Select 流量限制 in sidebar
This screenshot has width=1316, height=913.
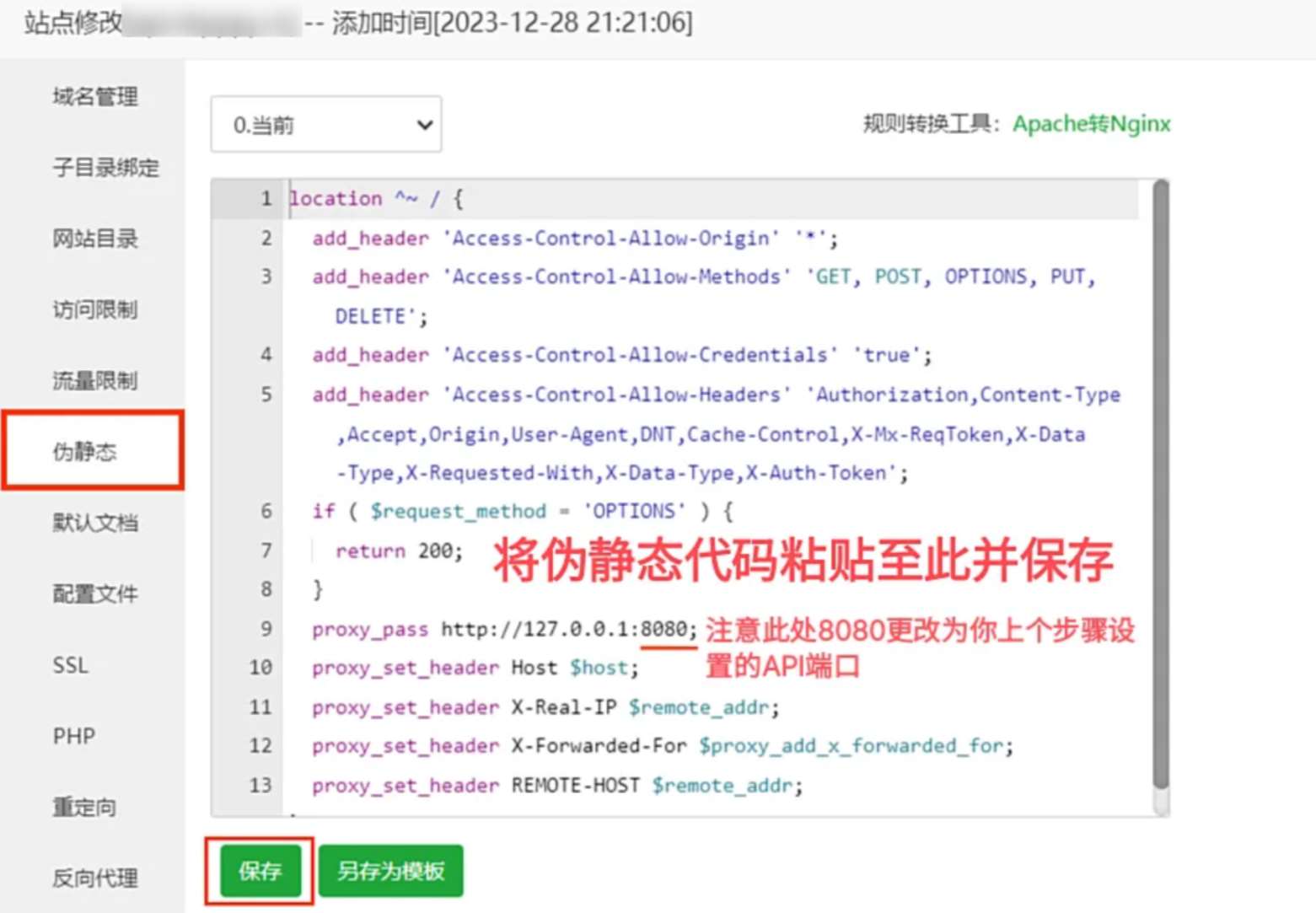click(94, 380)
